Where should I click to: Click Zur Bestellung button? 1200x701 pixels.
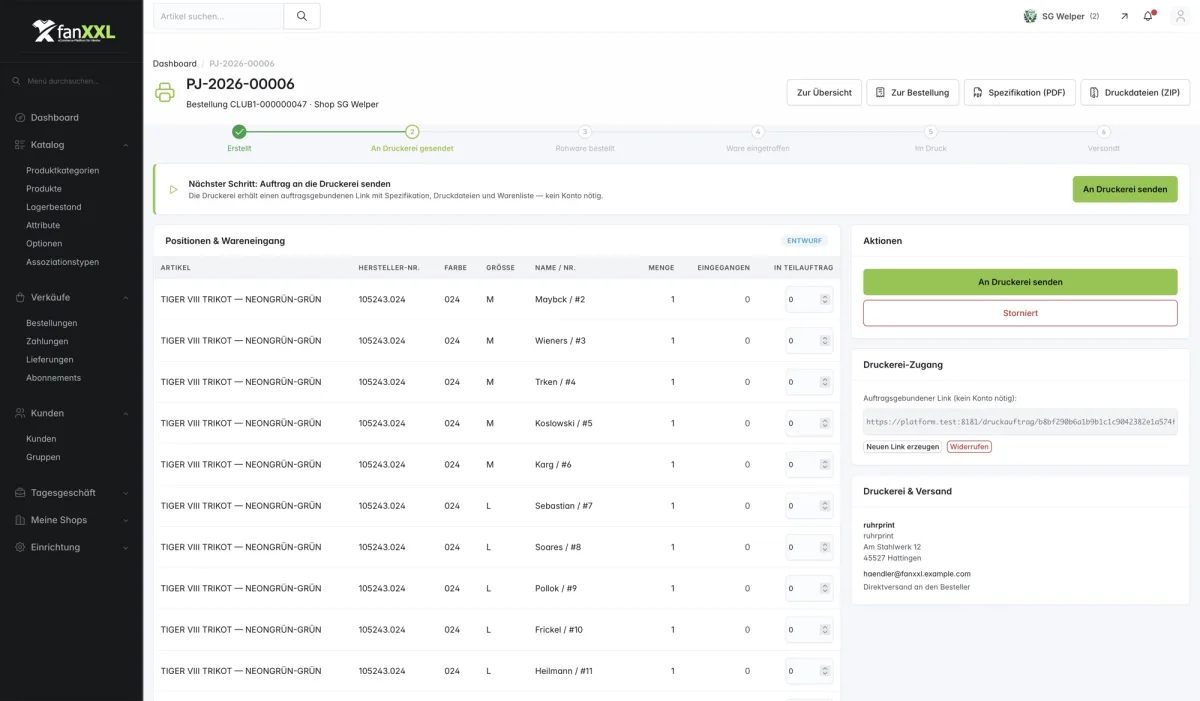(x=913, y=93)
